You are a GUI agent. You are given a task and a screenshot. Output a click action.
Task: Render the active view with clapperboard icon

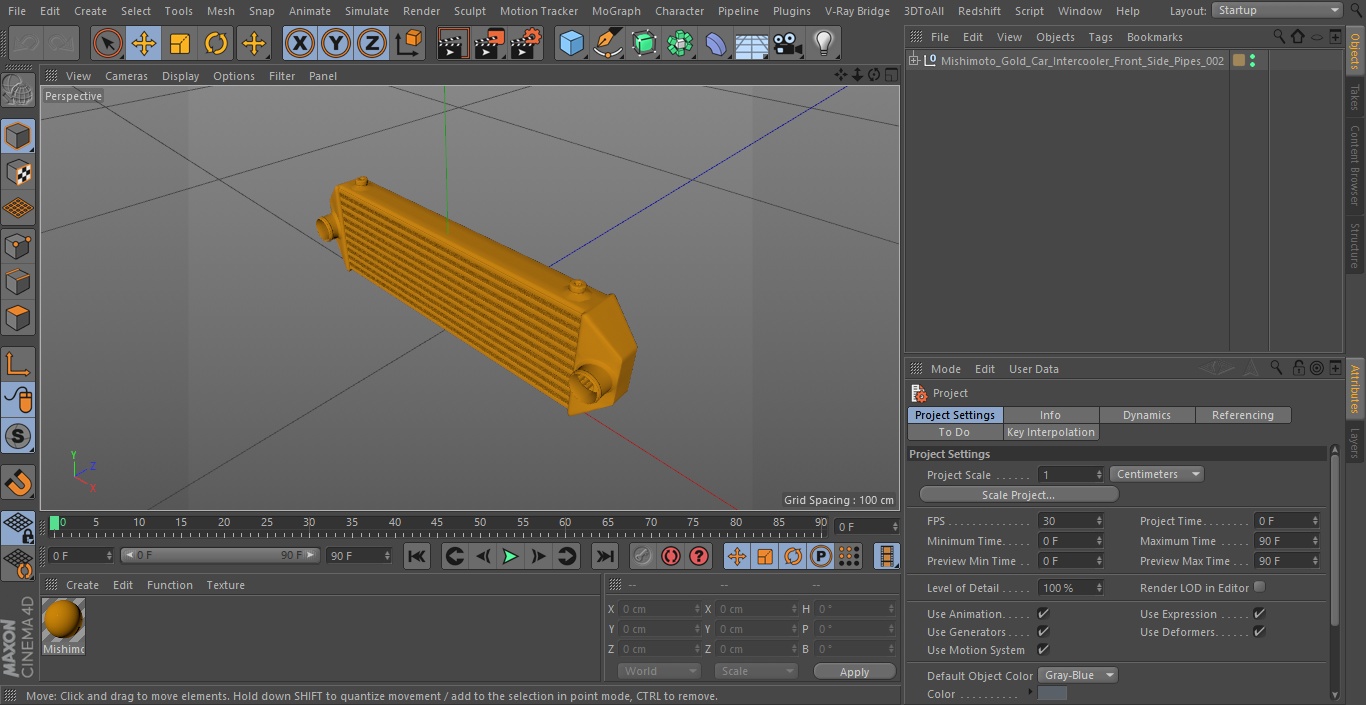[x=453, y=44]
